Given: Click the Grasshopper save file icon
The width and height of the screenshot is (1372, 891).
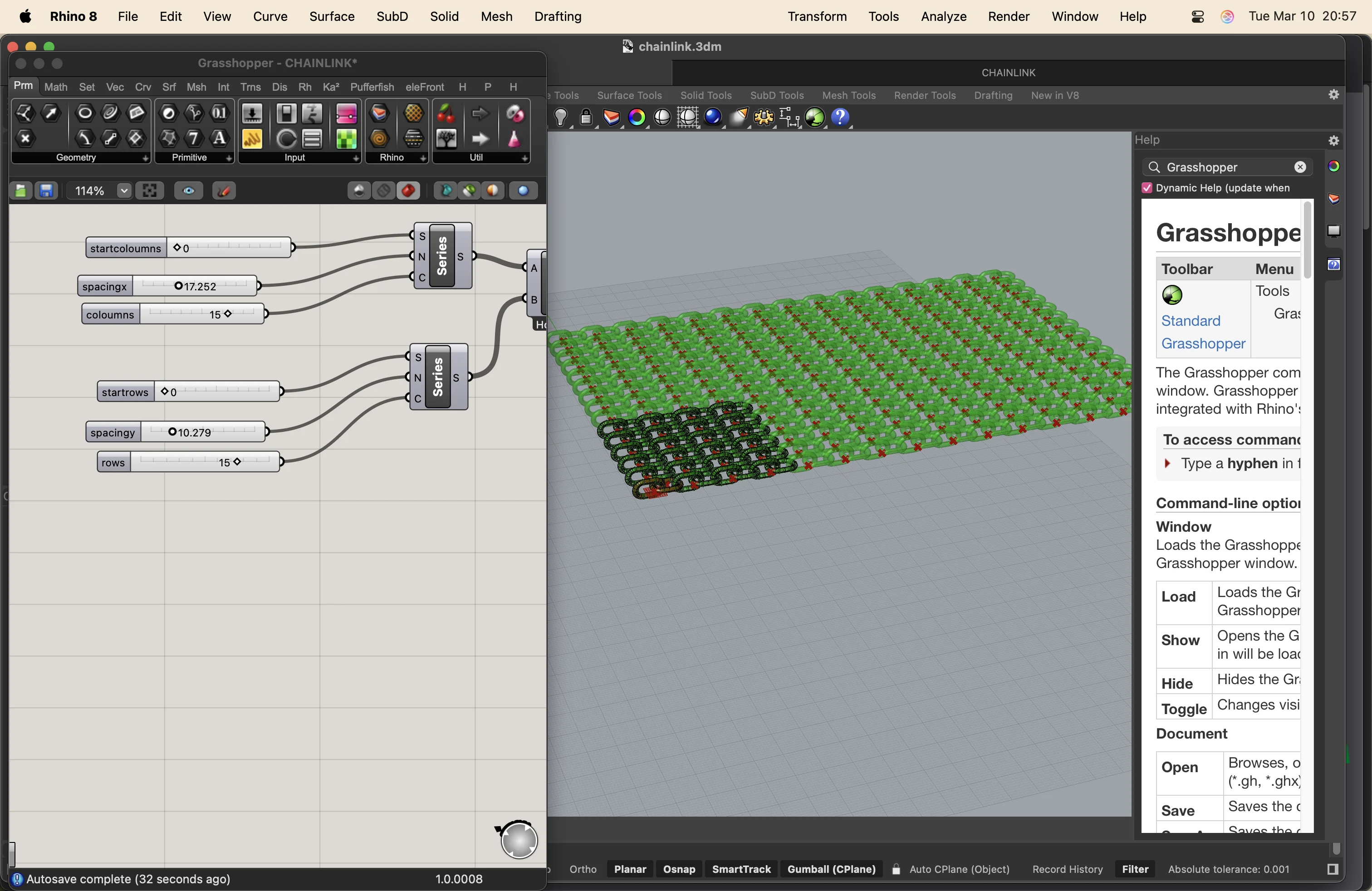Looking at the screenshot, I should point(46,191).
